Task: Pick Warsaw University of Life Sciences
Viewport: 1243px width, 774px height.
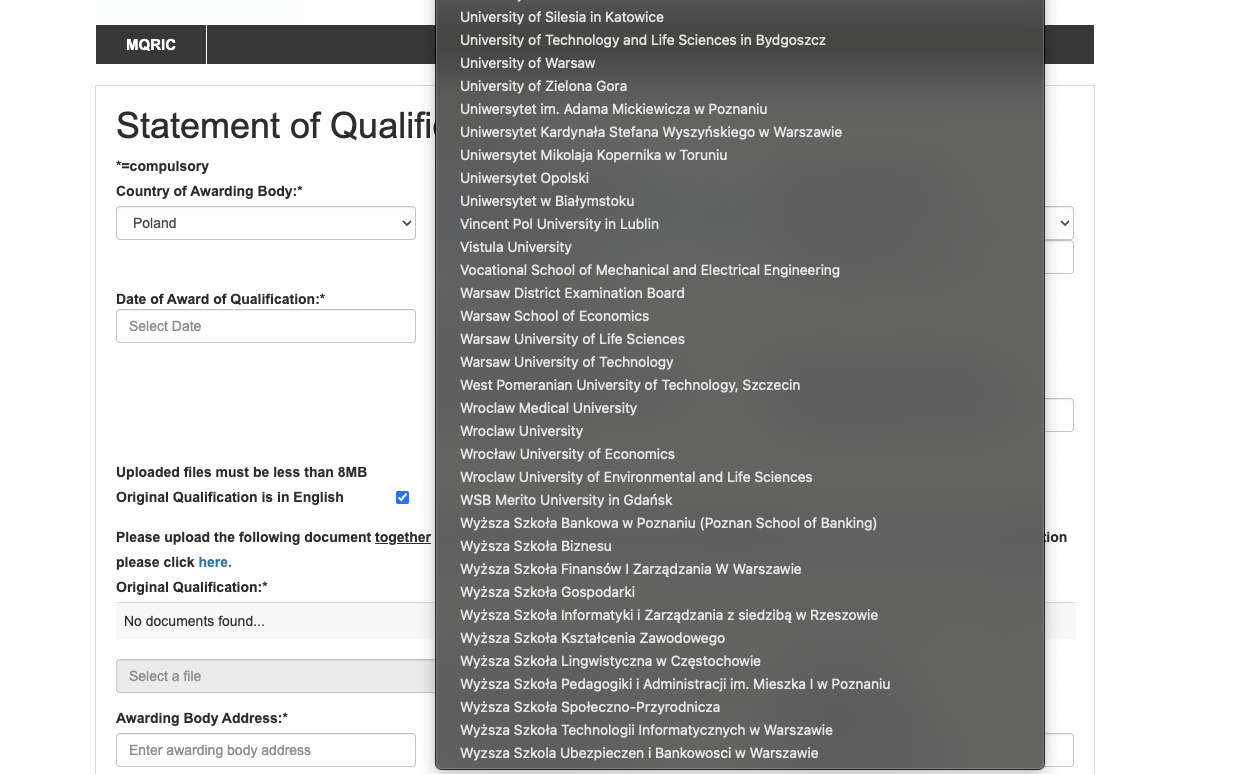Action: [740, 339]
